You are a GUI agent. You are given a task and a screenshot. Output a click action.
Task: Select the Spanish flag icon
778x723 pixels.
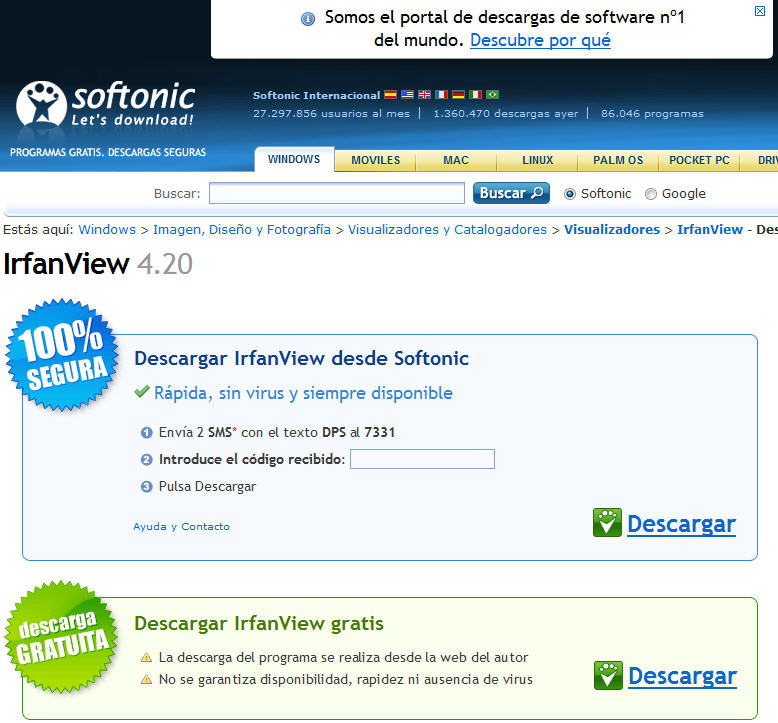390,94
